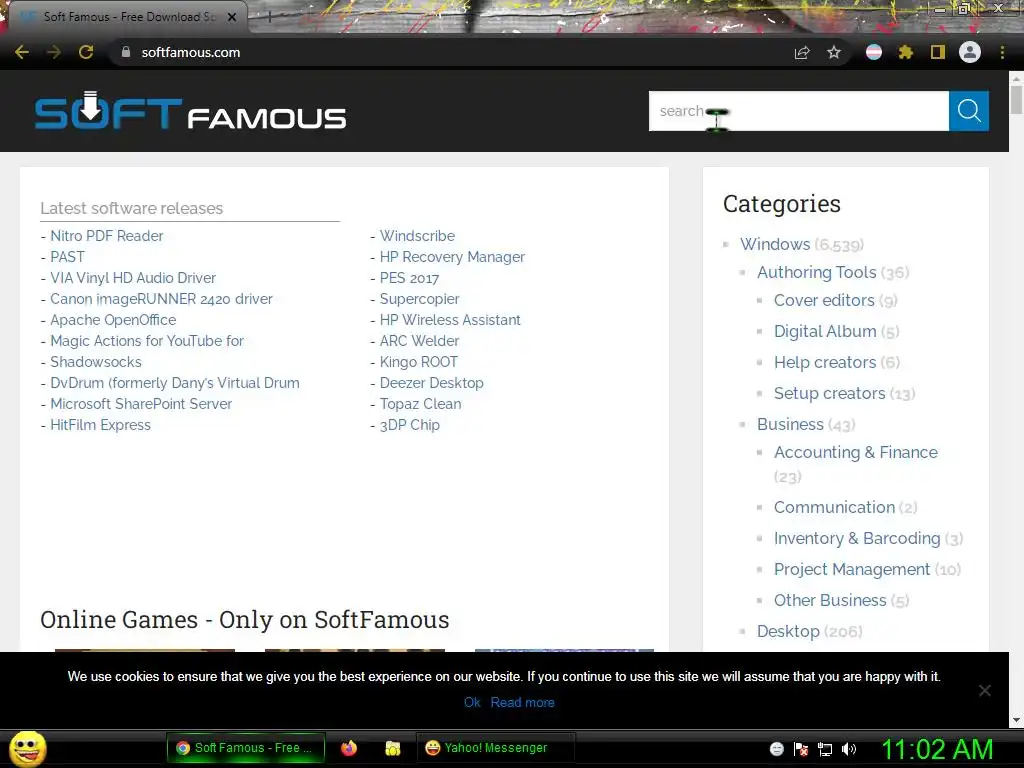Bookmark this page with the star icon

click(x=834, y=52)
